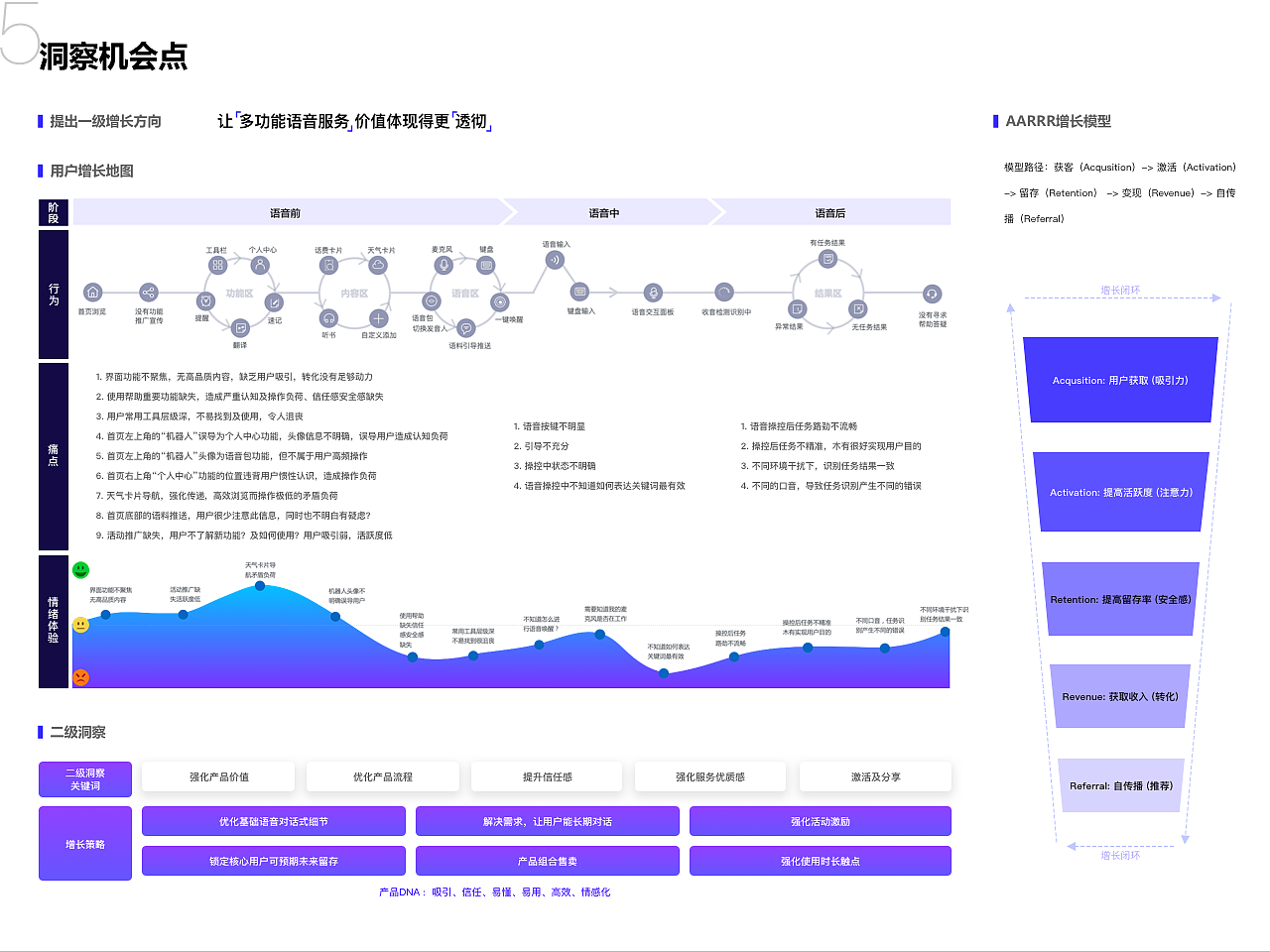1270x952 pixels.
Task: Click the 语音交互面板 icon
Action: coord(653,293)
